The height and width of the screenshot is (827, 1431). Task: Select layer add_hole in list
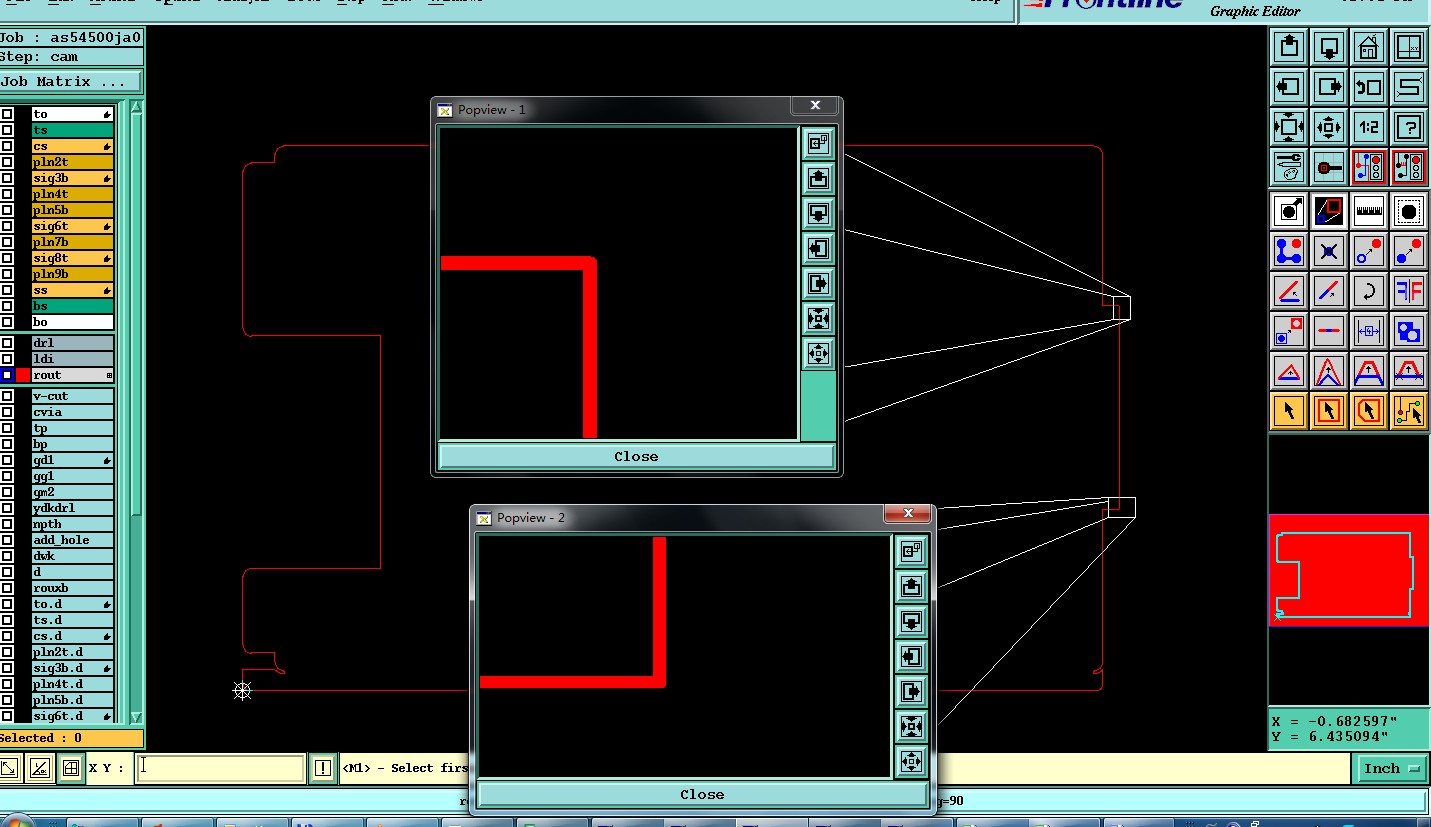(72, 540)
